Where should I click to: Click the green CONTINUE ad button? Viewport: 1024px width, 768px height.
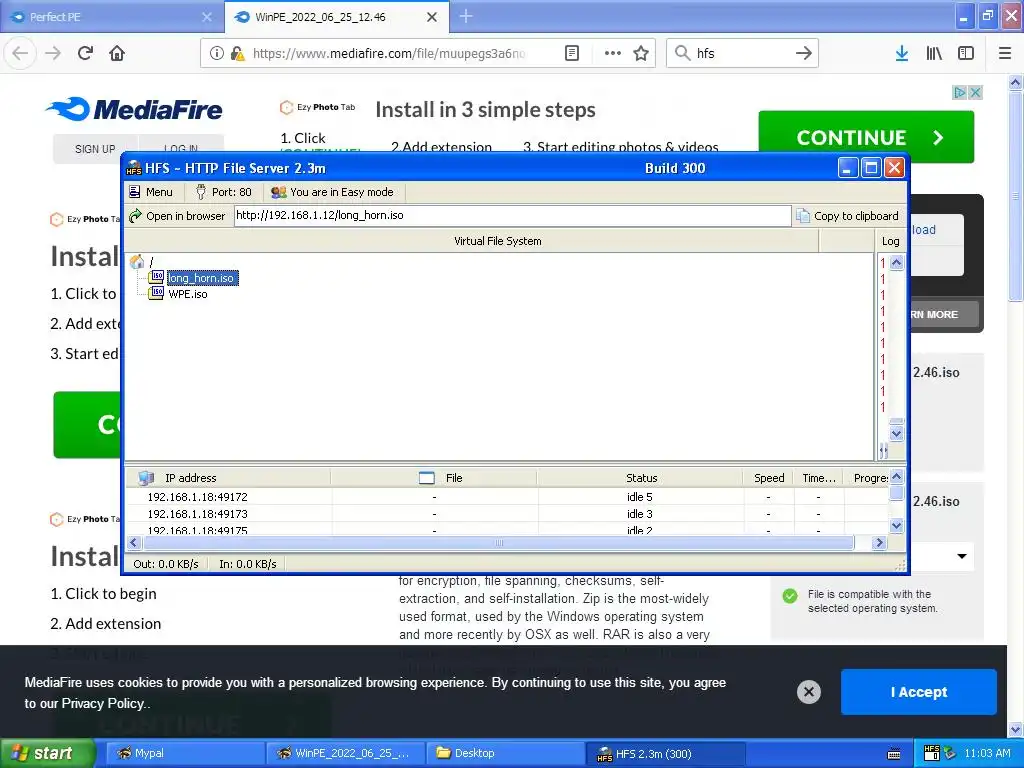[866, 137]
